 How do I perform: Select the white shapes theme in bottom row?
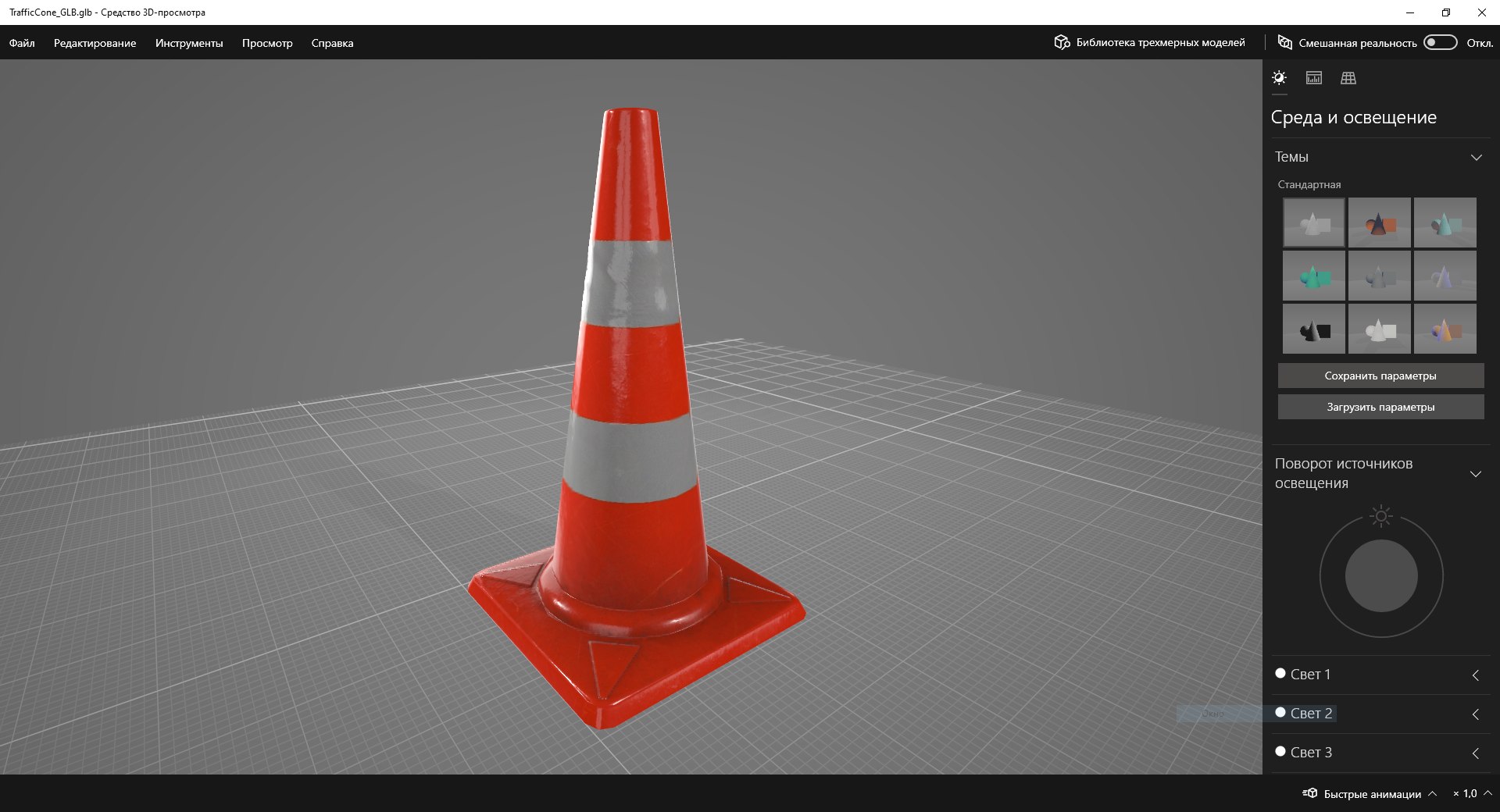tap(1380, 329)
